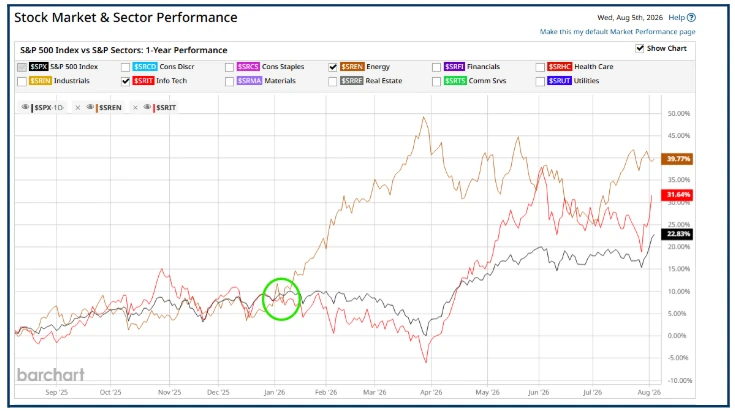Screen dimensions: 735x411
Task: Toggle the eye icon for $SRIT series
Action: coord(147,107)
